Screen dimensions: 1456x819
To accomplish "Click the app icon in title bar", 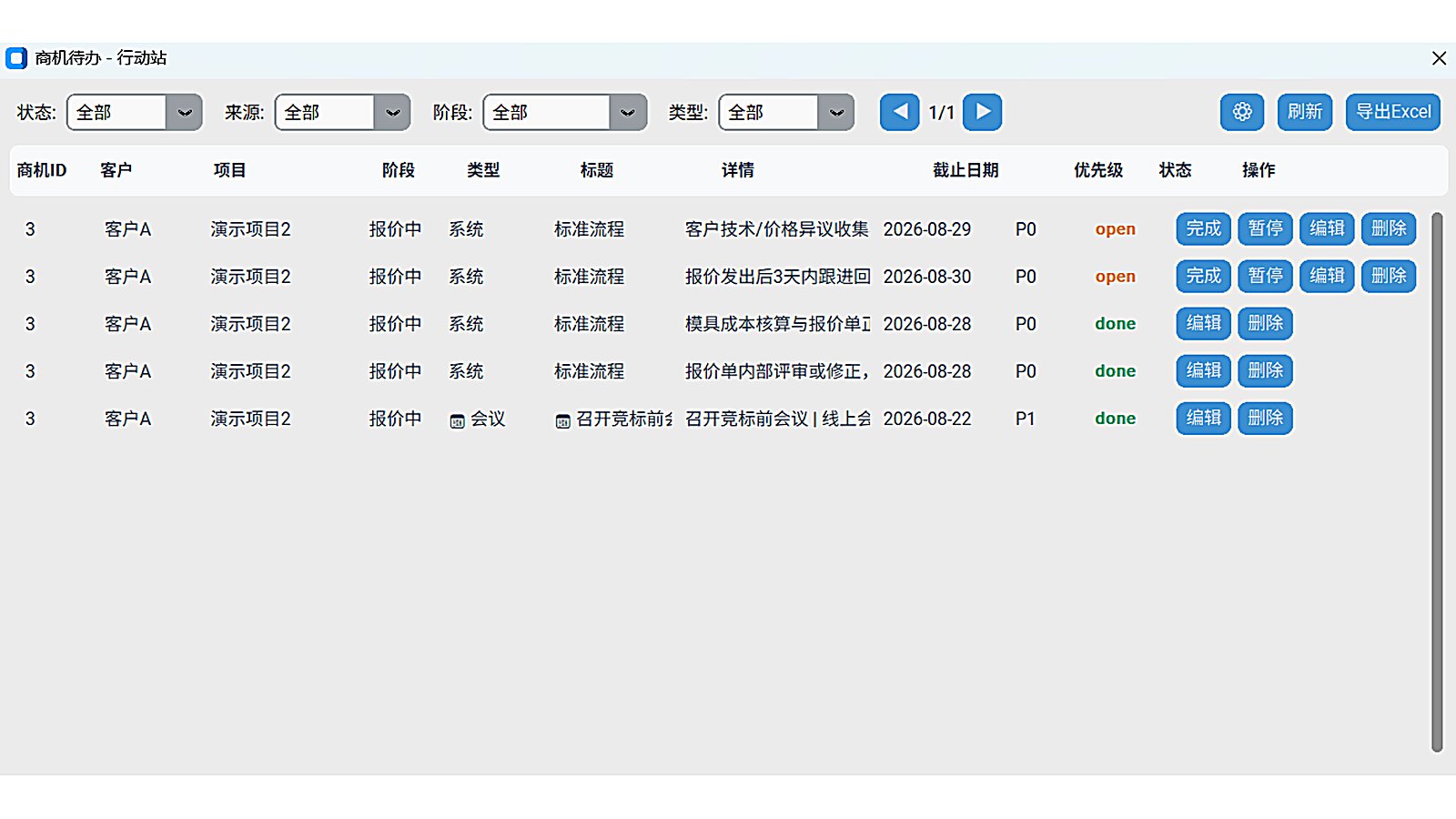I will tap(16, 58).
